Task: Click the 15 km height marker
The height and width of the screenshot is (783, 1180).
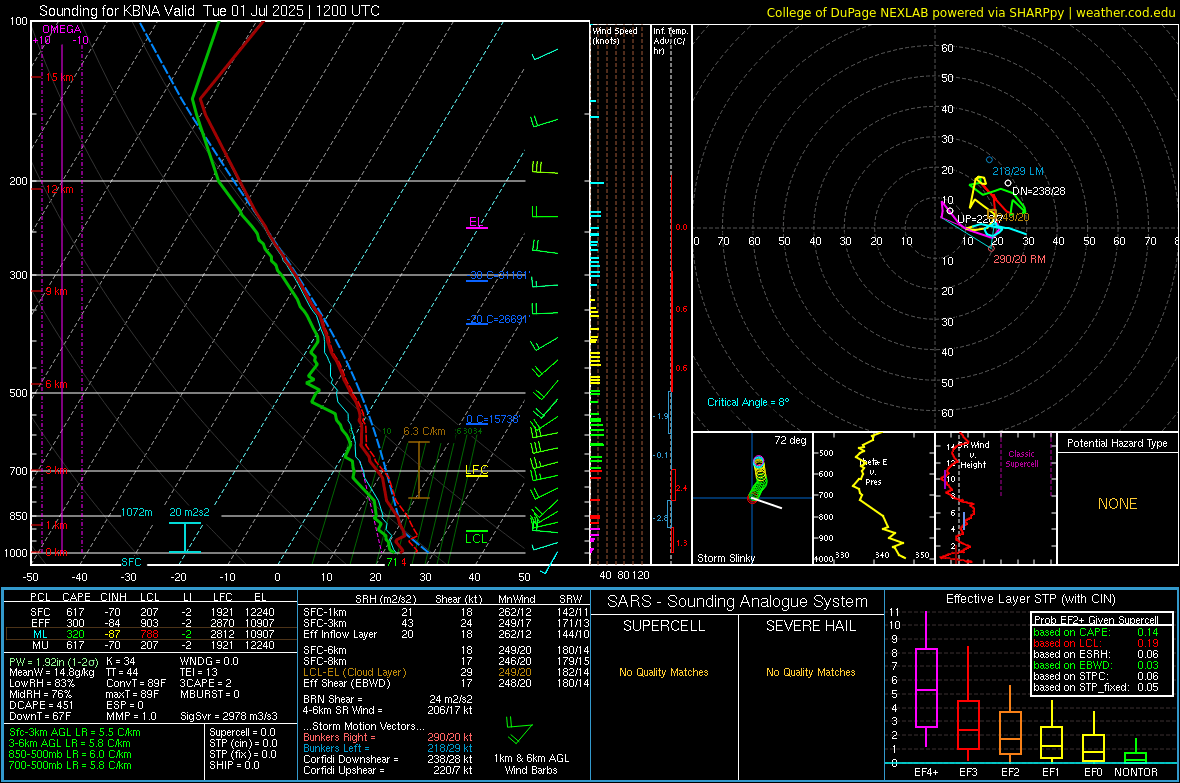Action: pyautogui.click(x=59, y=77)
